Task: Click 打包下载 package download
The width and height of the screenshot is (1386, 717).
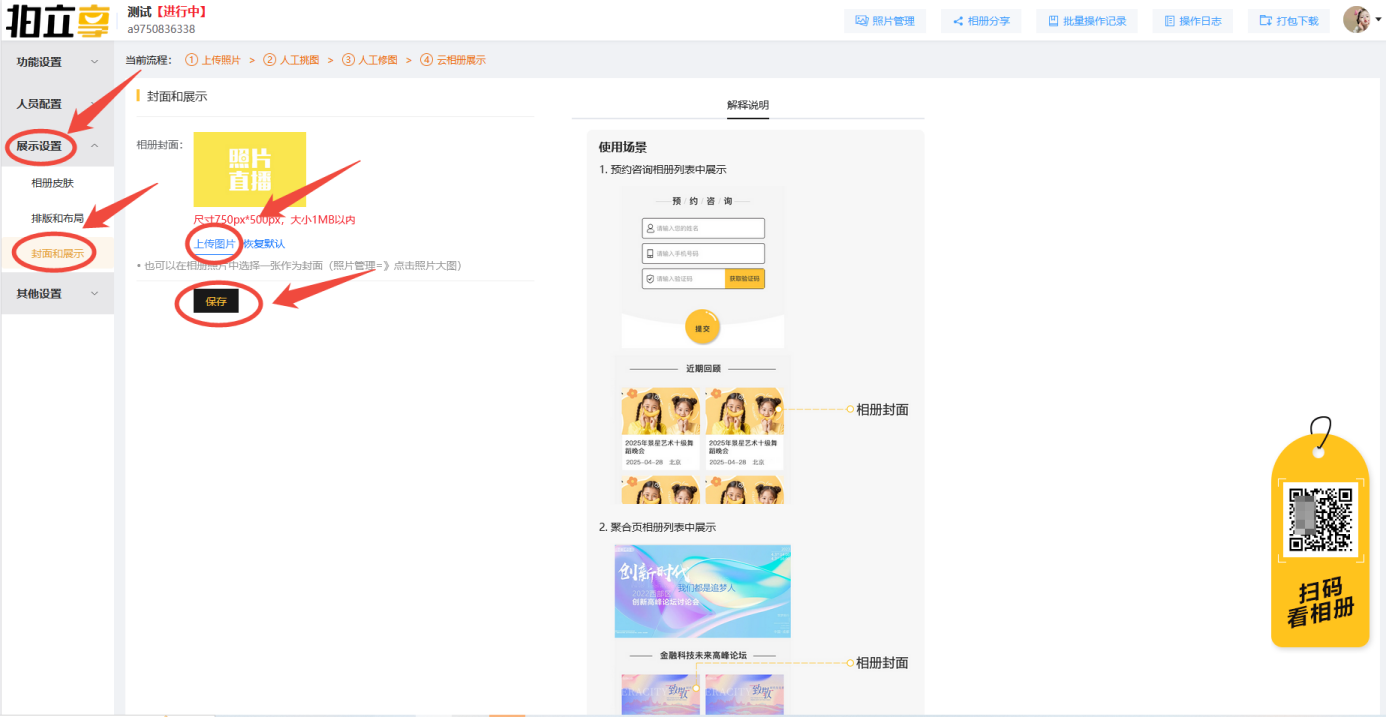Action: coord(1288,21)
